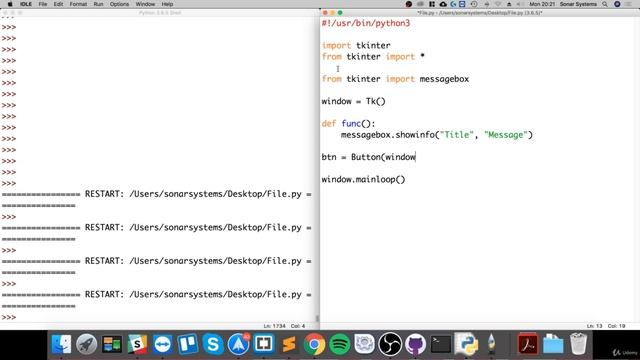Viewport: 640px width, 360px height.
Task: Open the blue folder in the dock
Action: coord(553,344)
